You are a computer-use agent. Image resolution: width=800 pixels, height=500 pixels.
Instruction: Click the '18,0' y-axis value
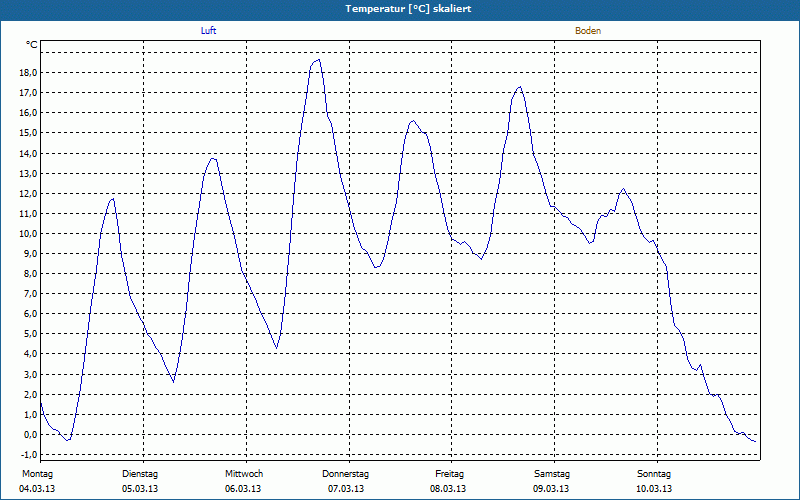coord(28,72)
